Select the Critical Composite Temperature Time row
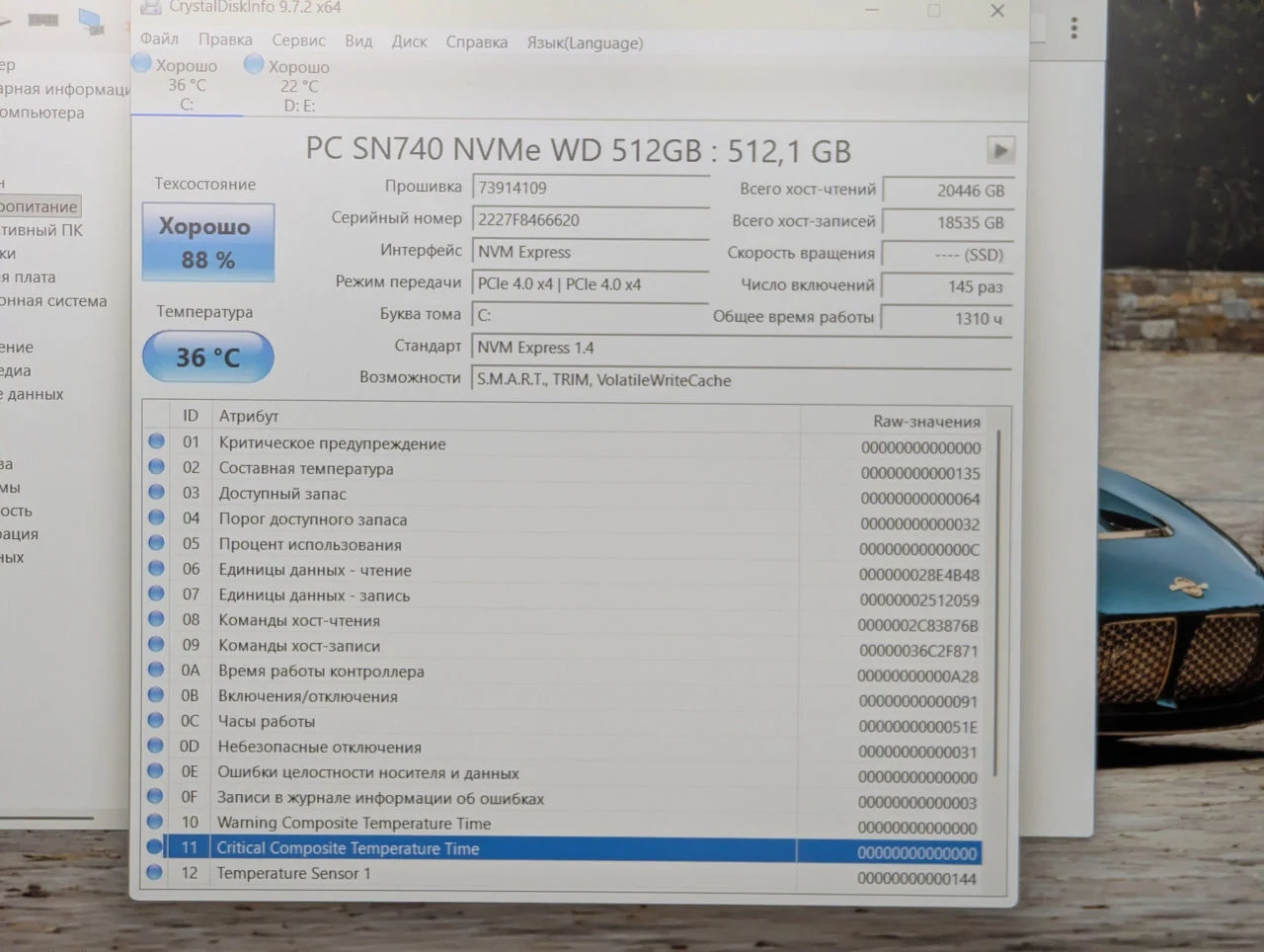This screenshot has width=1264, height=952. coord(563,849)
